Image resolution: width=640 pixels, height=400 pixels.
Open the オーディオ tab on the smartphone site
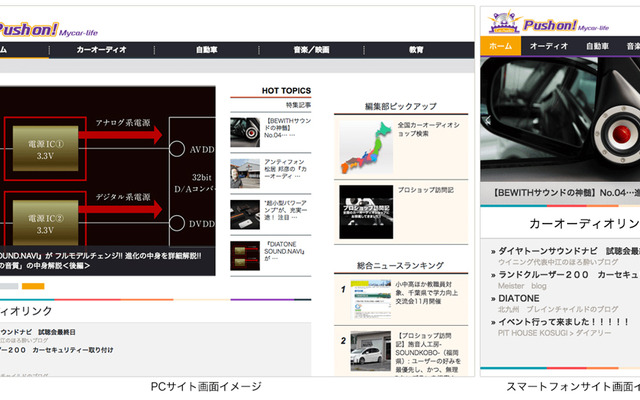549,46
